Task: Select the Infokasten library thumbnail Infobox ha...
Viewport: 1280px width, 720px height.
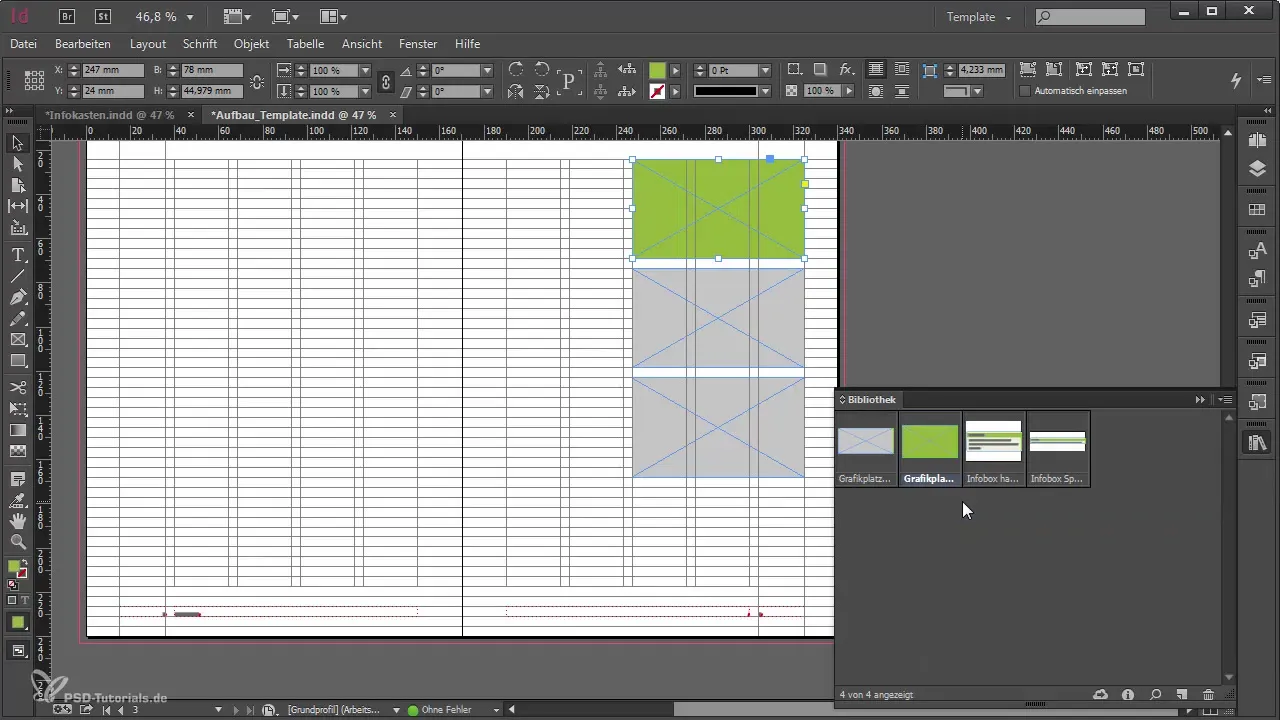Action: pos(993,449)
